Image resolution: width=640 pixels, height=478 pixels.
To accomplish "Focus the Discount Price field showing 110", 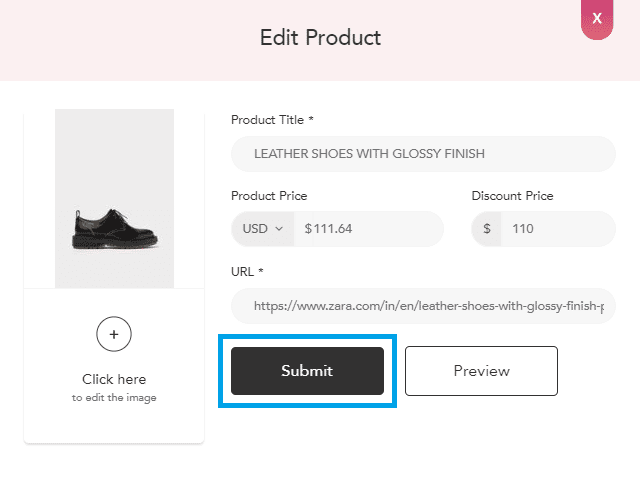I will tap(557, 229).
